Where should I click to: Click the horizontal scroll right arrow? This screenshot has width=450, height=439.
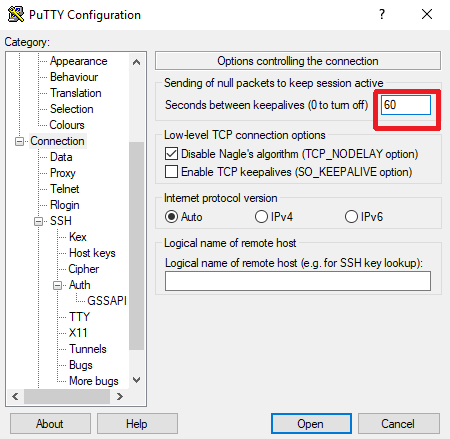[120, 396]
